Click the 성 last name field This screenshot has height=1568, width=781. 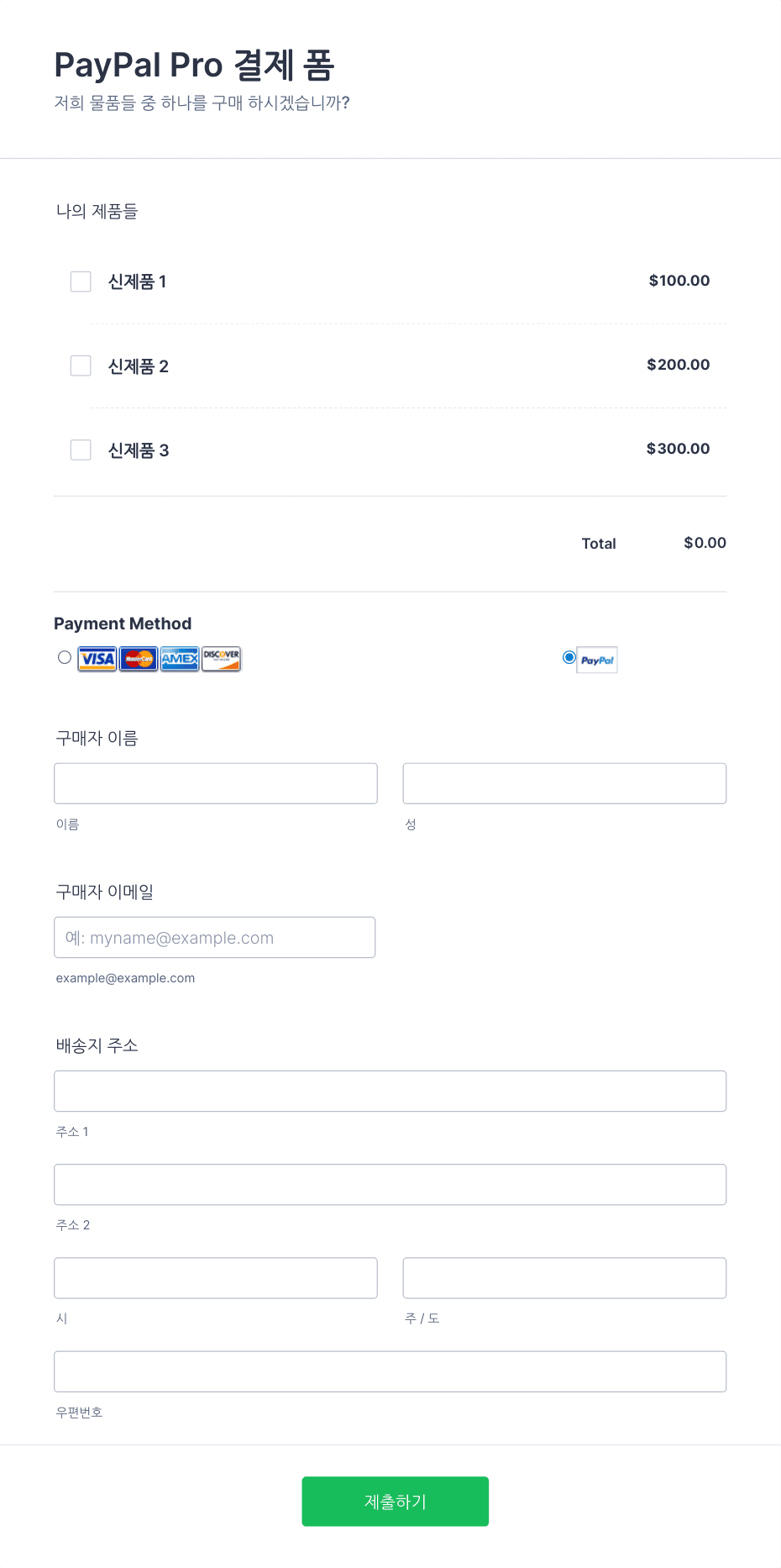tap(563, 782)
